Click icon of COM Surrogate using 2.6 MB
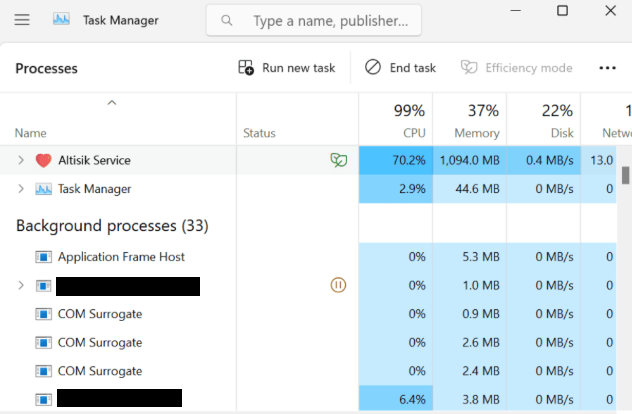This screenshot has width=632, height=414. click(43, 343)
